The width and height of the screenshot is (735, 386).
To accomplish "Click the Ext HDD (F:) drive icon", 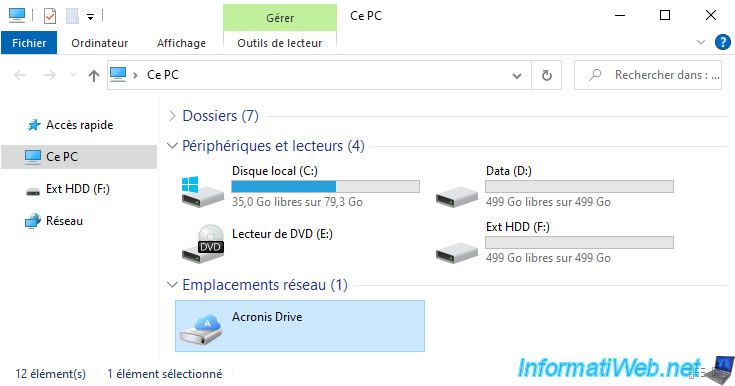I will [457, 252].
